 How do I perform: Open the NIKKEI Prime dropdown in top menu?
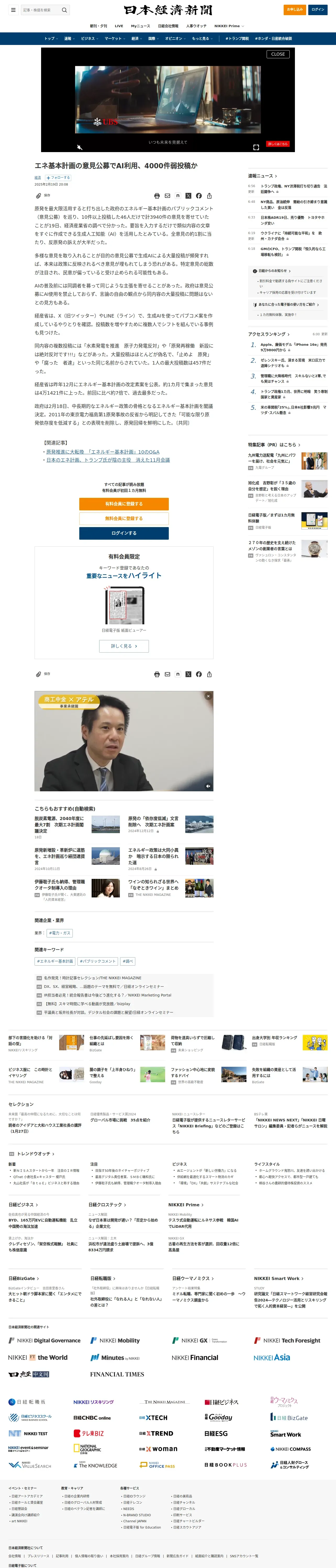[x=229, y=26]
